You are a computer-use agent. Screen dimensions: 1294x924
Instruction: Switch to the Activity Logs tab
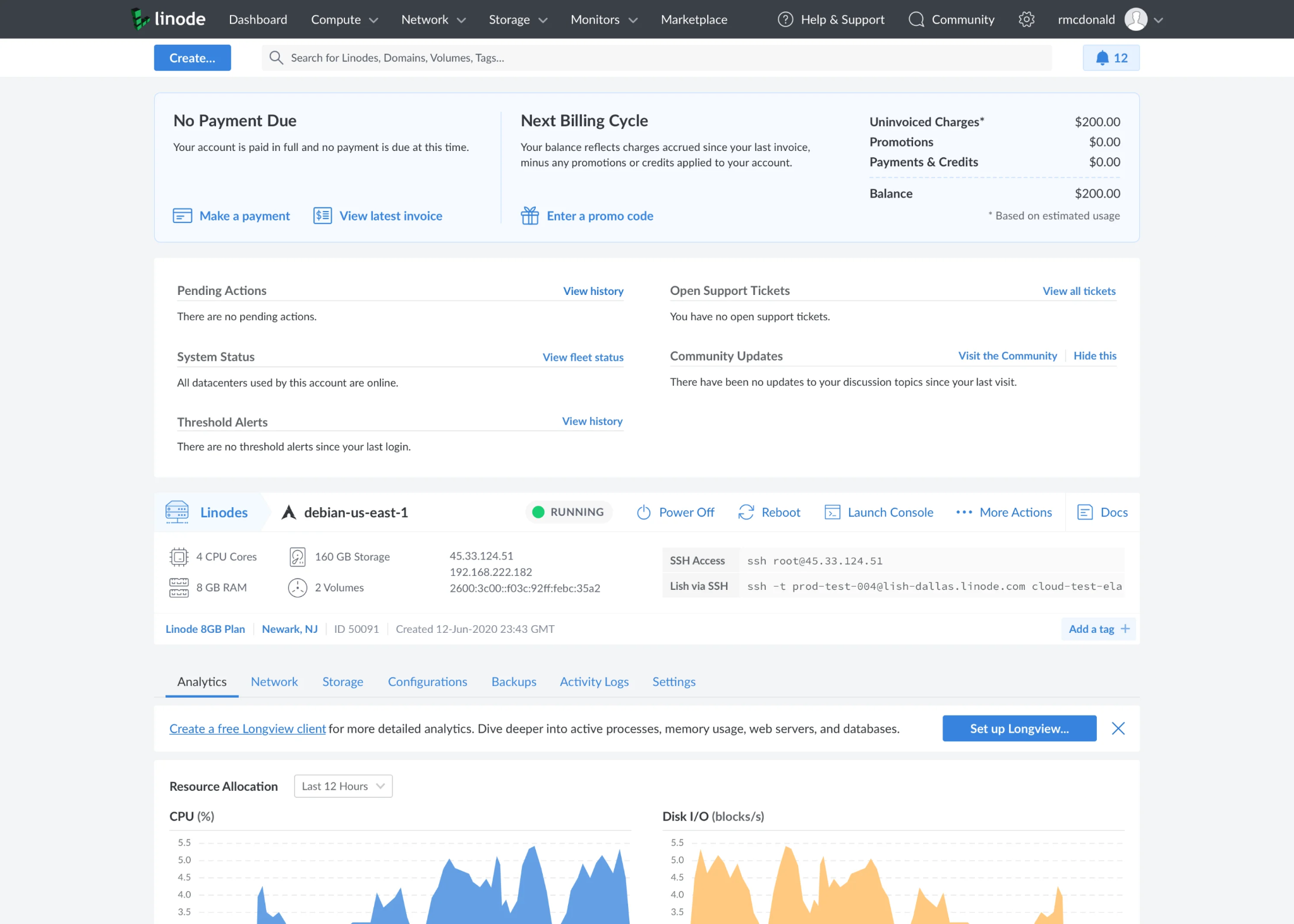click(594, 681)
